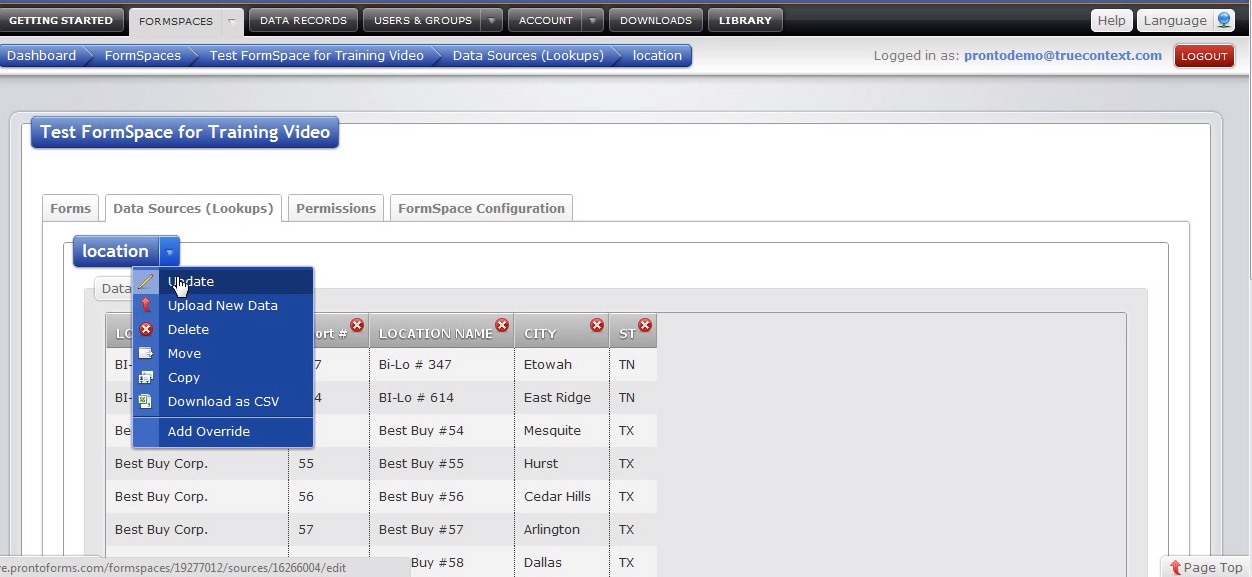Remove the CITY column using its red X
This screenshot has width=1252, height=577.
[x=597, y=326]
